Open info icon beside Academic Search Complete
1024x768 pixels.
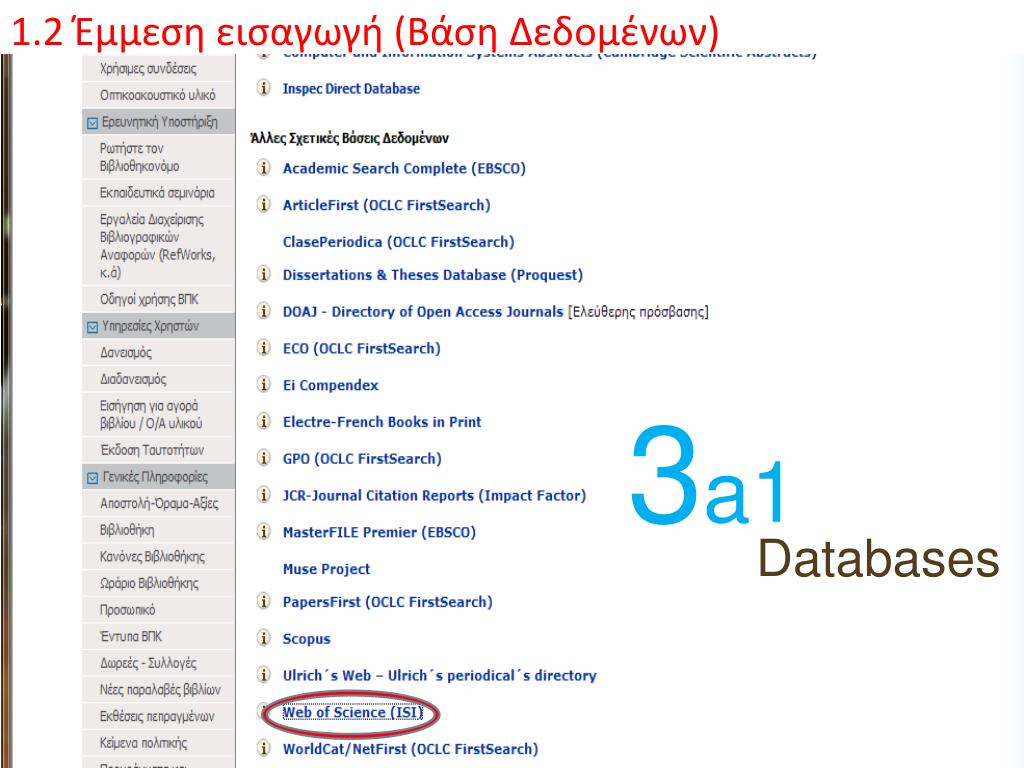pyautogui.click(x=263, y=168)
